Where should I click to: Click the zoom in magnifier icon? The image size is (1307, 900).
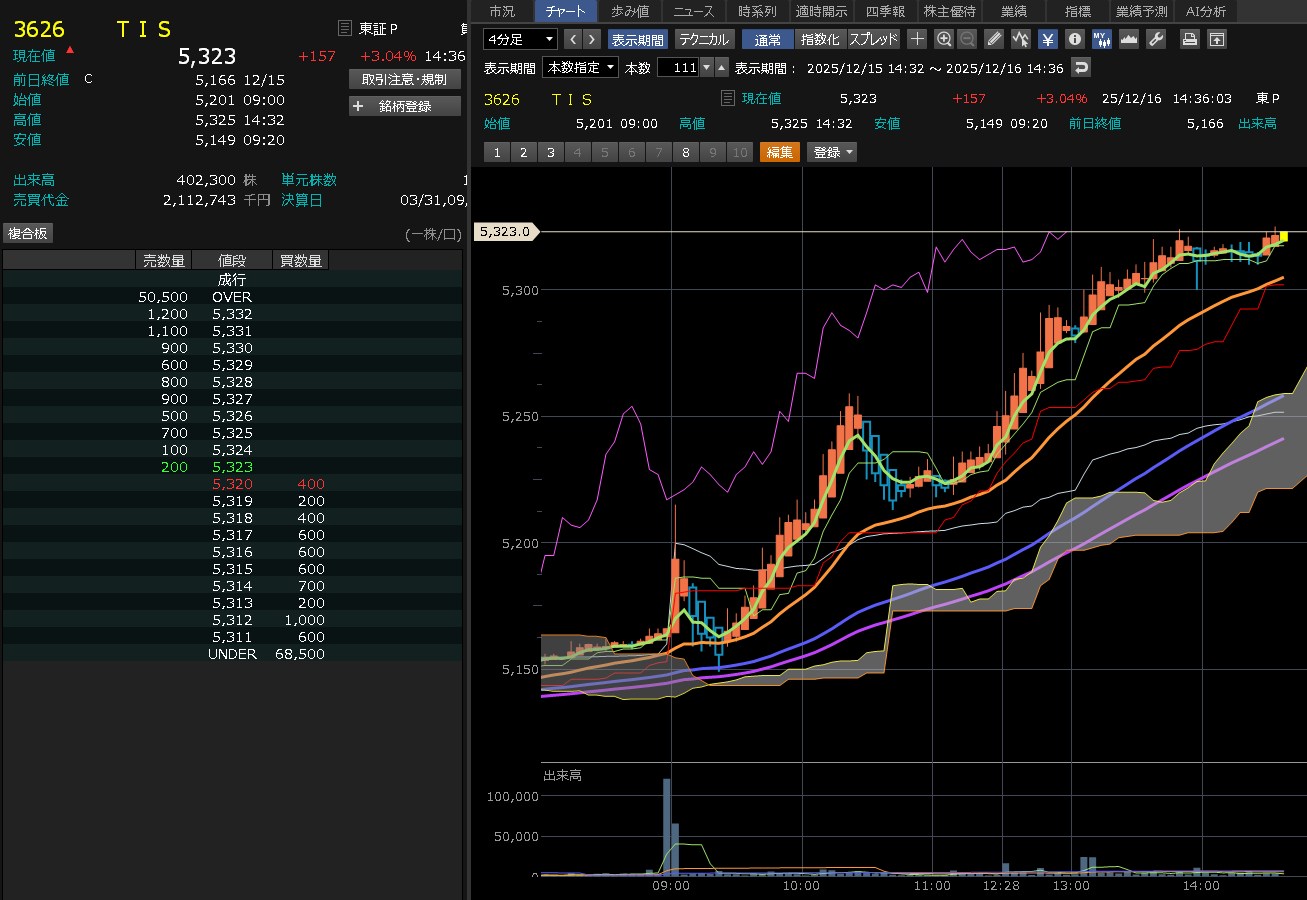[943, 39]
